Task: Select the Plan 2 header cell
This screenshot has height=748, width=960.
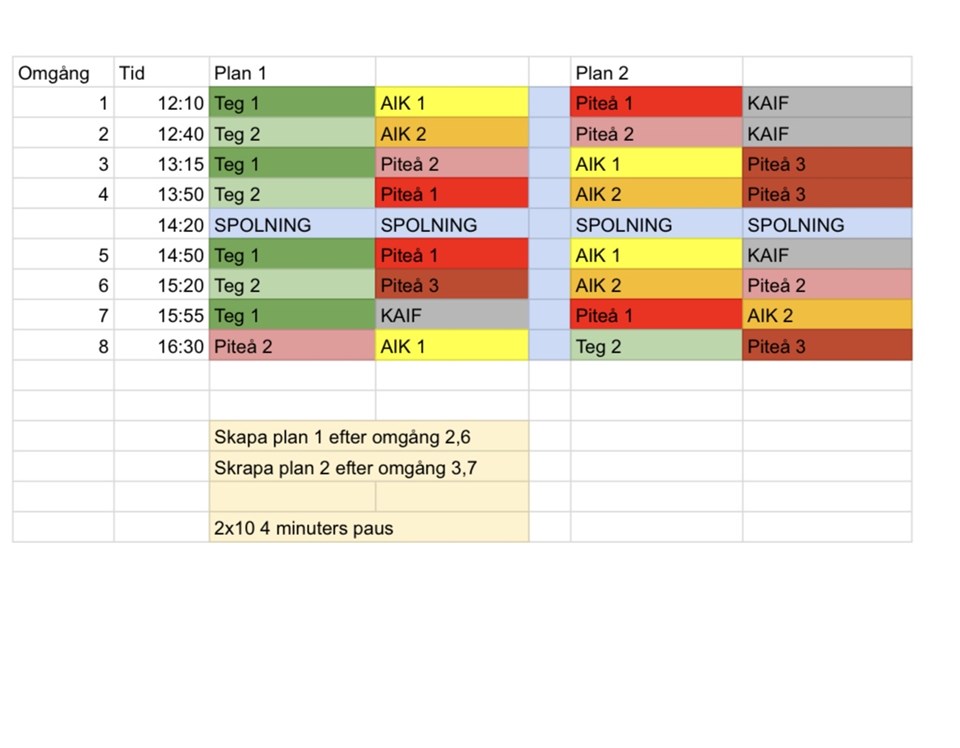Action: pyautogui.click(x=656, y=73)
